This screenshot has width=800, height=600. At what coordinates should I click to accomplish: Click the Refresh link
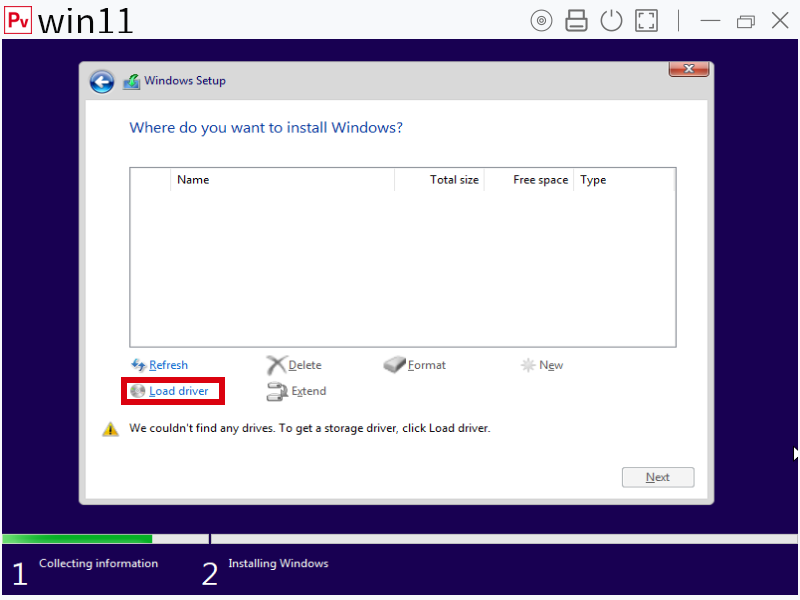pyautogui.click(x=168, y=365)
